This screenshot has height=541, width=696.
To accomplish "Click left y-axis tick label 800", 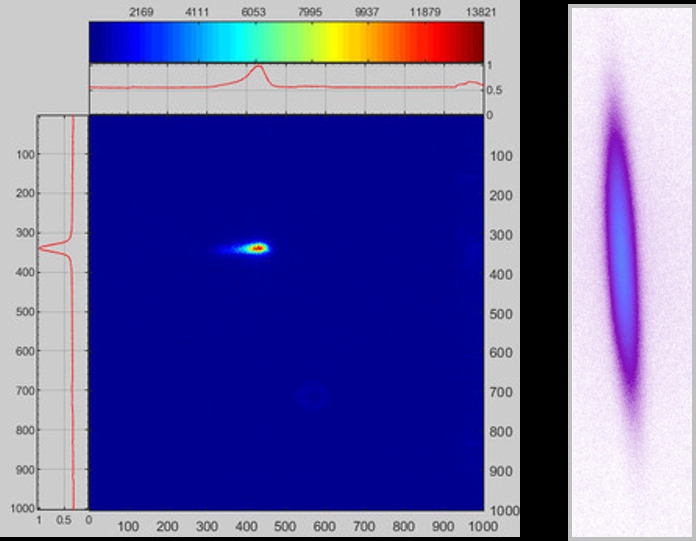I will 26,430.
